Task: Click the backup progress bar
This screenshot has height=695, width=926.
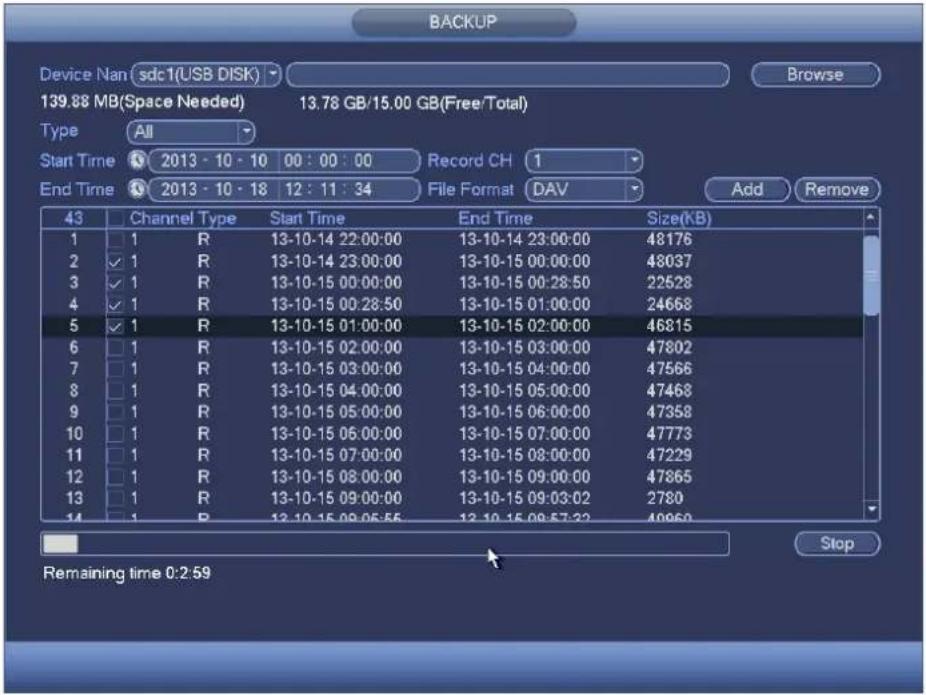Action: click(384, 544)
